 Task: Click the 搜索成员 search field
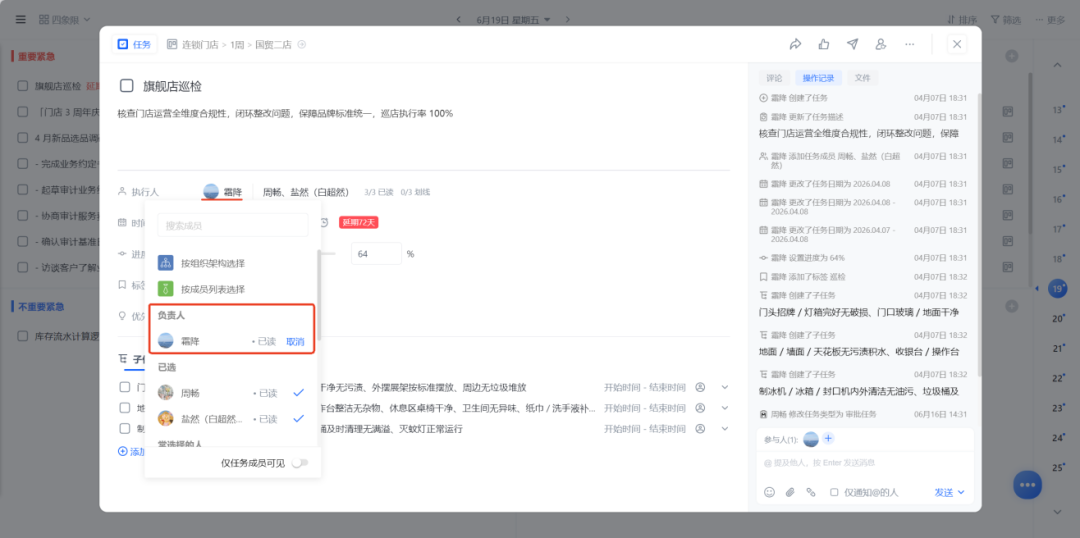233,225
